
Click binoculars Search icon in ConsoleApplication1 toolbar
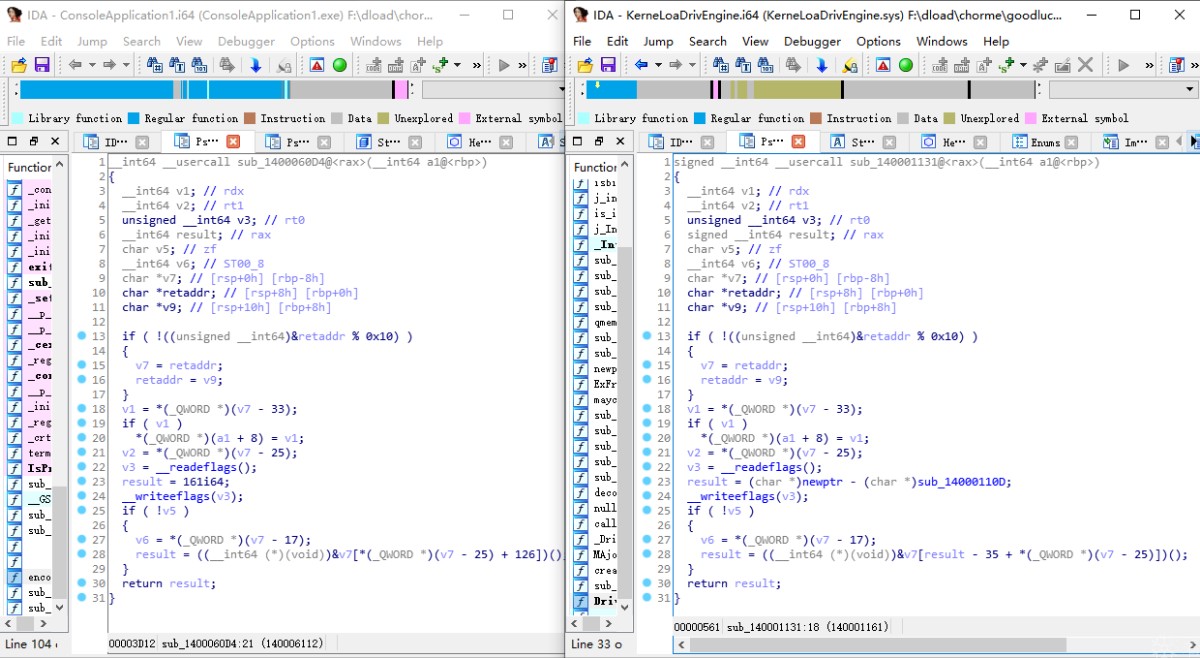coord(154,65)
